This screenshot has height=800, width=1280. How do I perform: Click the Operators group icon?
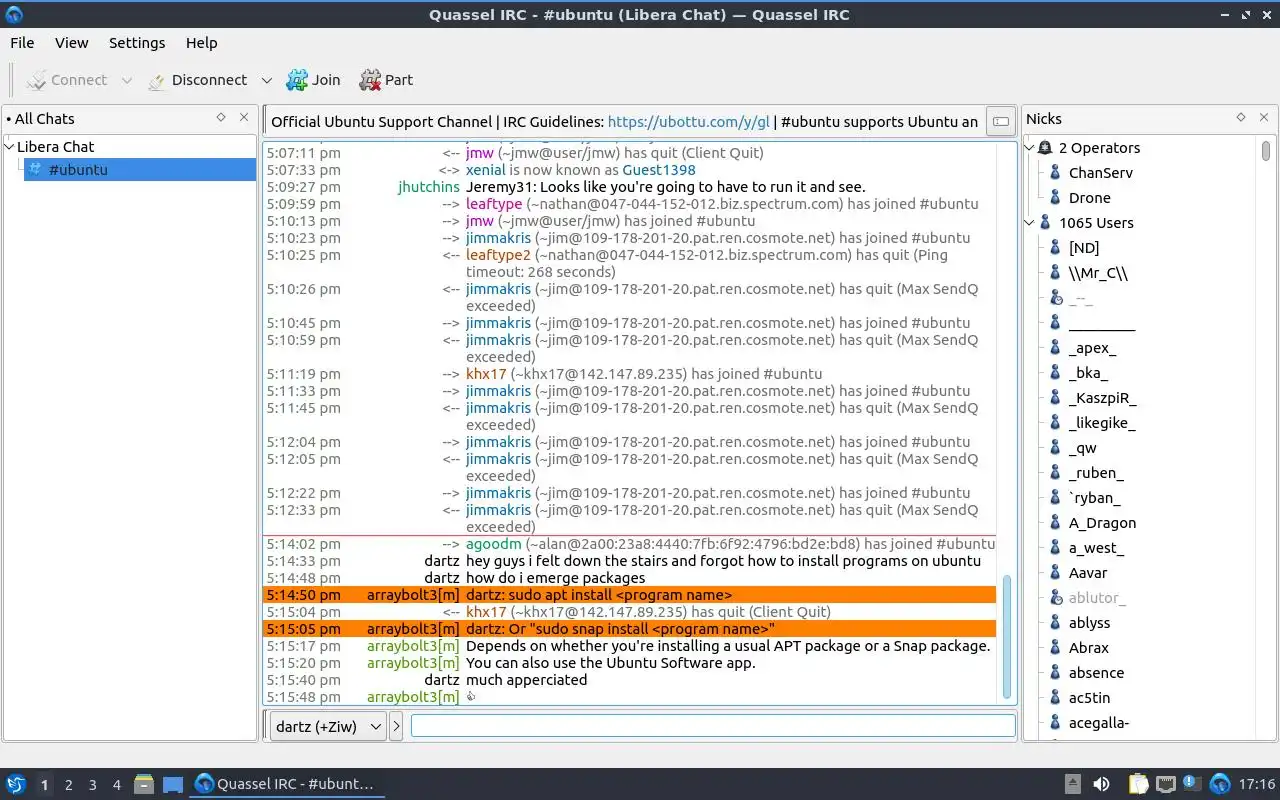point(1045,148)
